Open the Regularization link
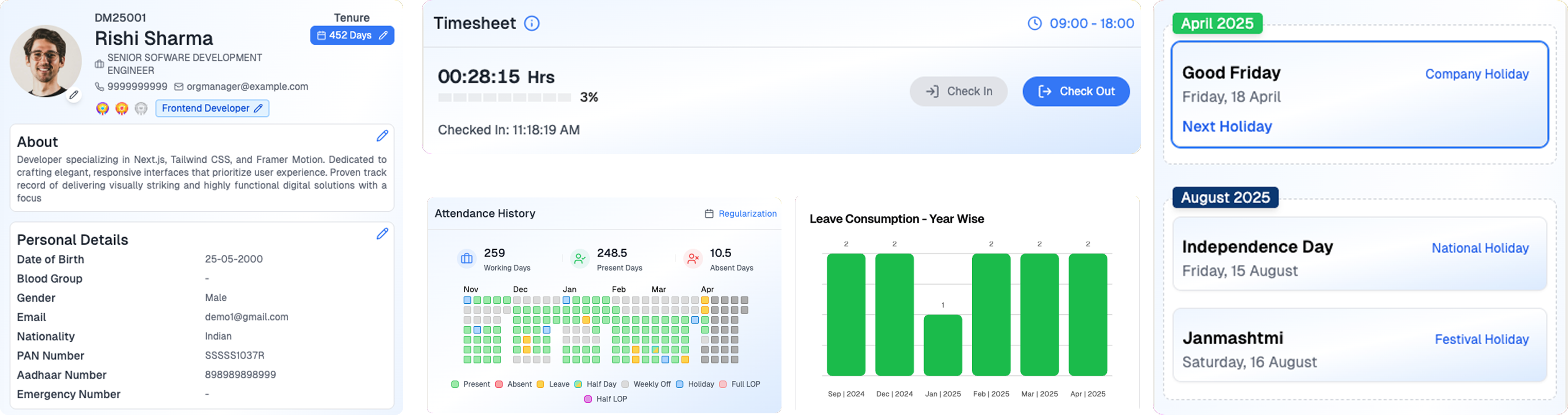The image size is (1568, 415). [x=747, y=214]
